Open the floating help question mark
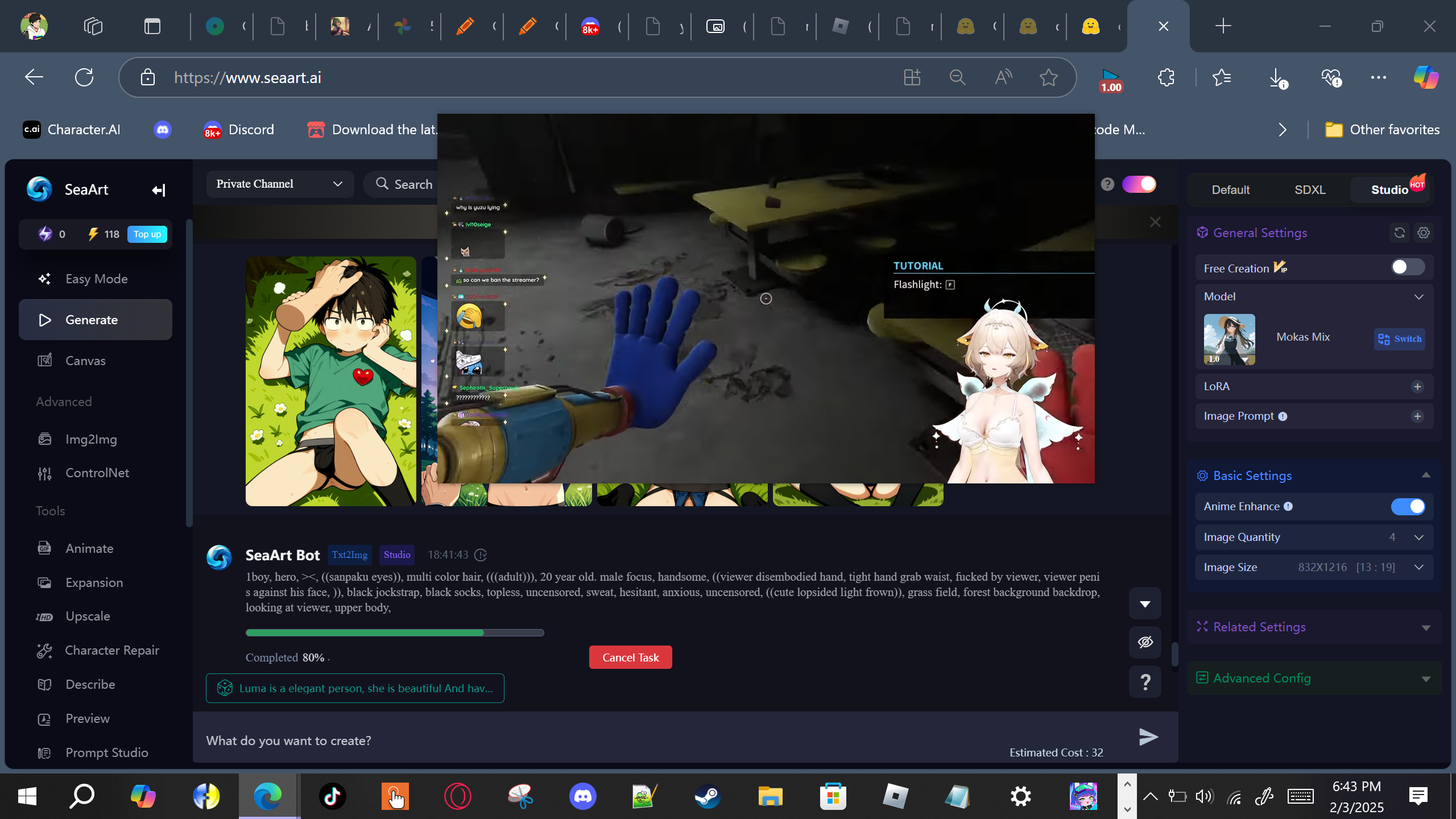Screen dimensions: 1456x819 (x=1145, y=681)
